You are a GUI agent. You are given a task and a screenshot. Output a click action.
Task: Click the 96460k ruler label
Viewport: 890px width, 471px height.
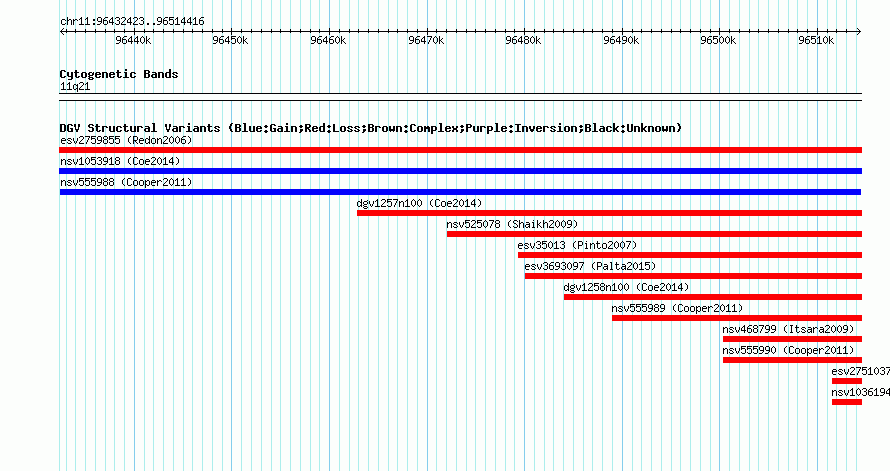[328, 40]
